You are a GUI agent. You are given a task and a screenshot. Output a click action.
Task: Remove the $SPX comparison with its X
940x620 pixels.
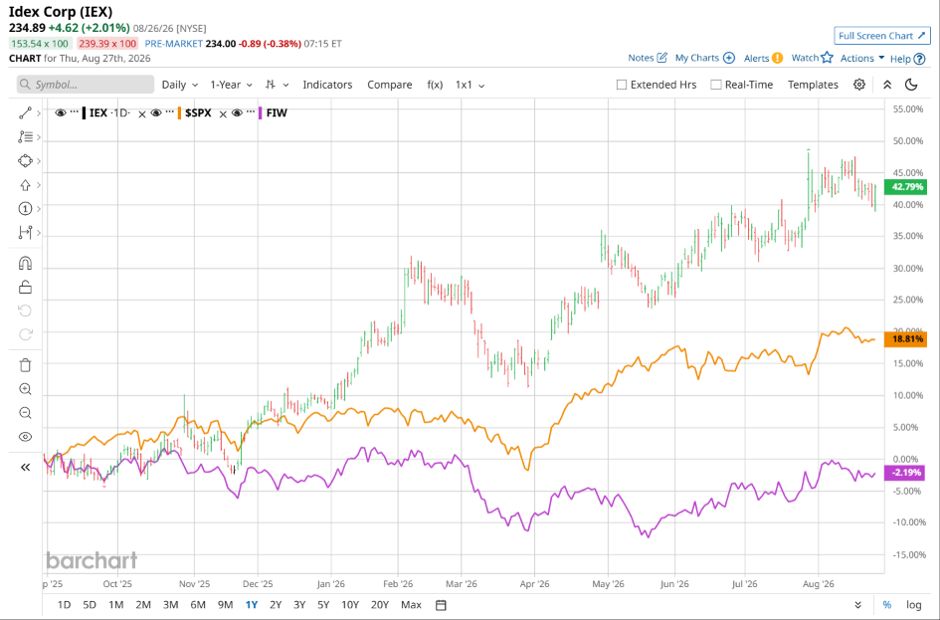point(222,114)
